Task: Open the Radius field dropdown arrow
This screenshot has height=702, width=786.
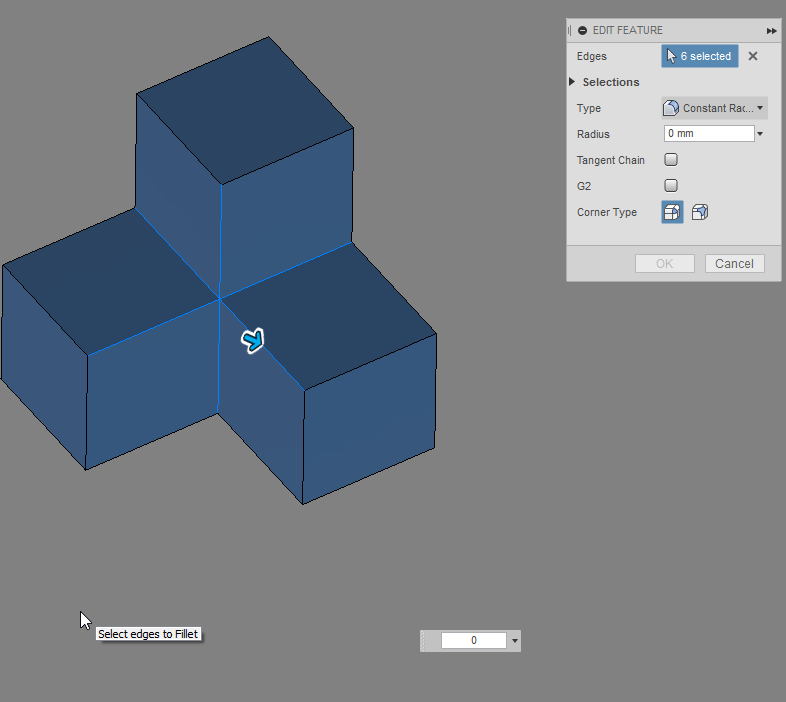Action: pyautogui.click(x=760, y=134)
